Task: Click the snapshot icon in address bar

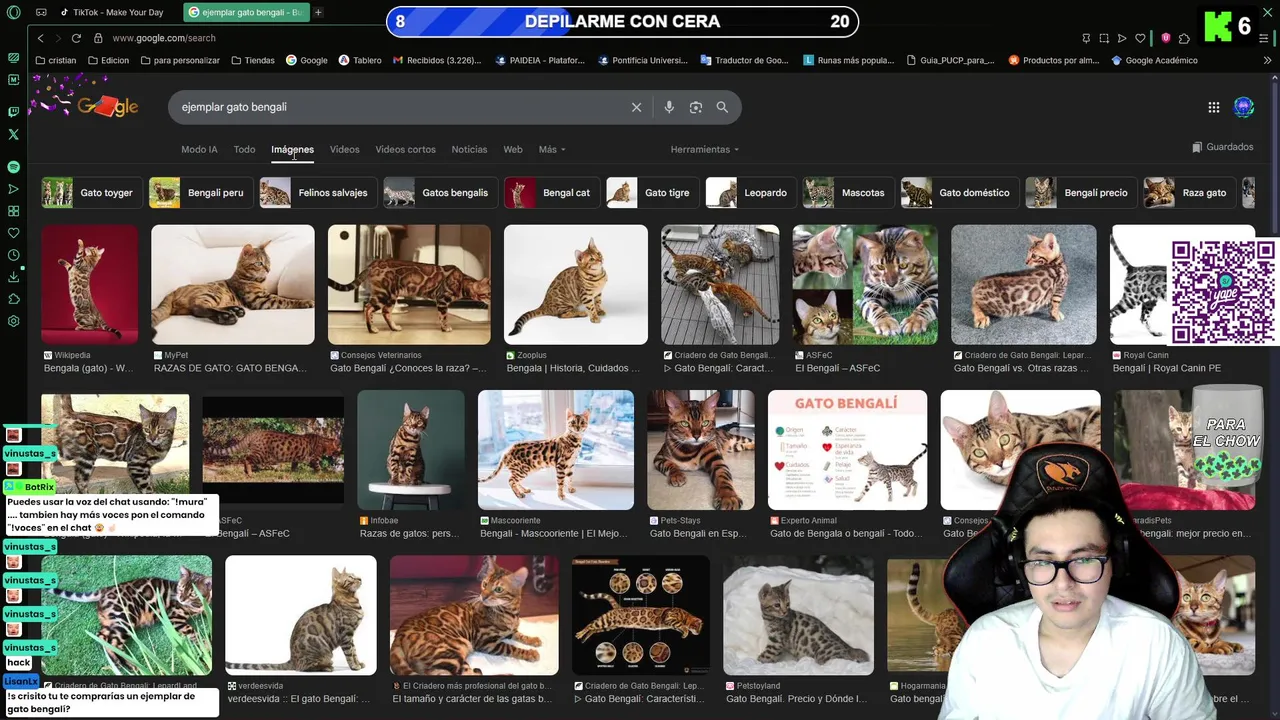Action: pyautogui.click(x=1104, y=38)
